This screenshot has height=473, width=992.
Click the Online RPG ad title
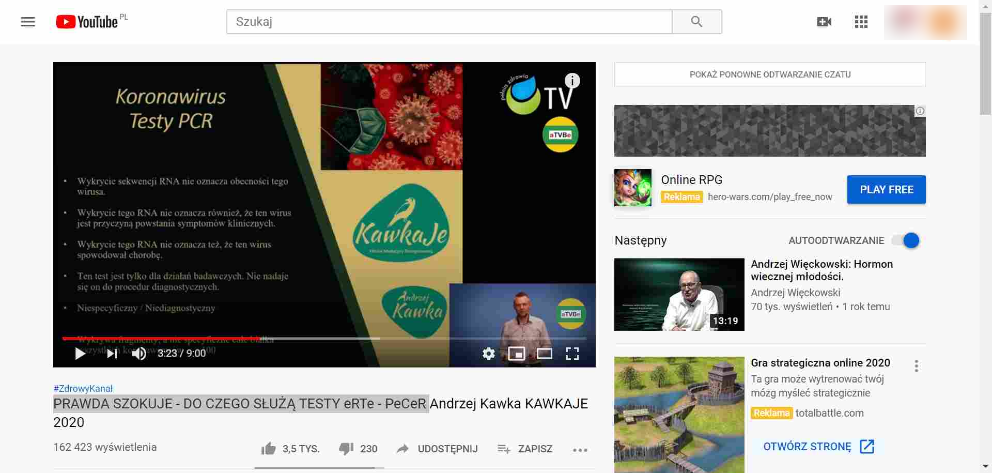(691, 180)
